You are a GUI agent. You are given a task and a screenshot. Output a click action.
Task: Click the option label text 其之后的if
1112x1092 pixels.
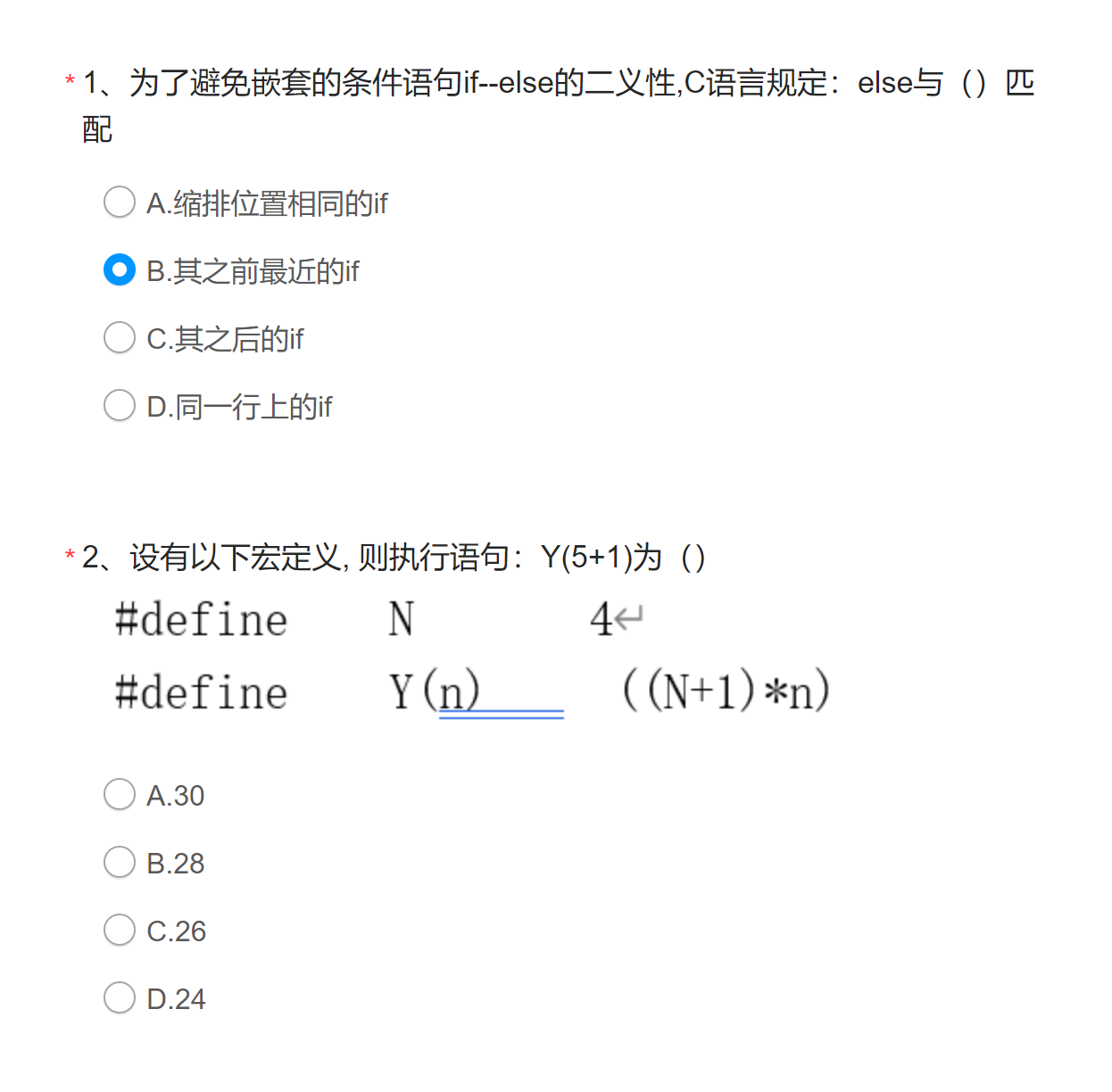coord(238,339)
